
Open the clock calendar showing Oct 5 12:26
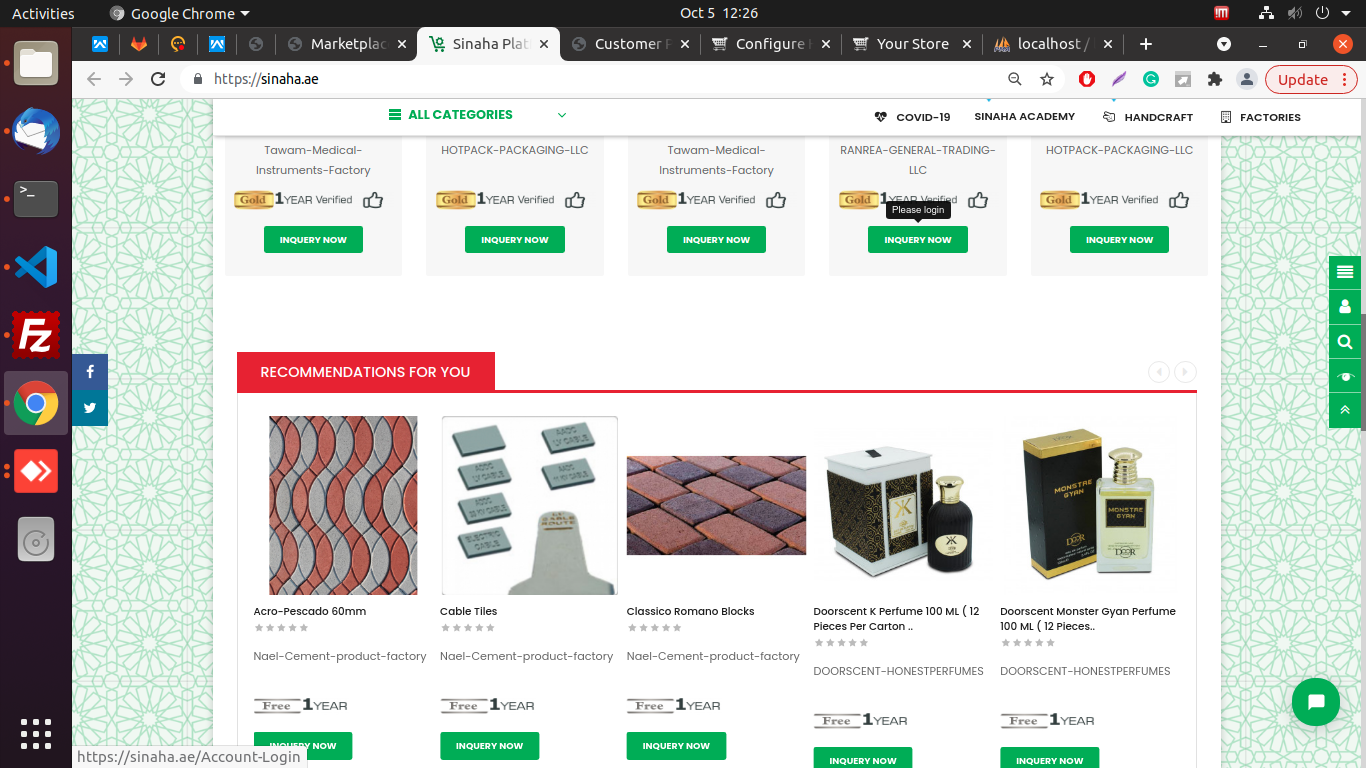[719, 13]
